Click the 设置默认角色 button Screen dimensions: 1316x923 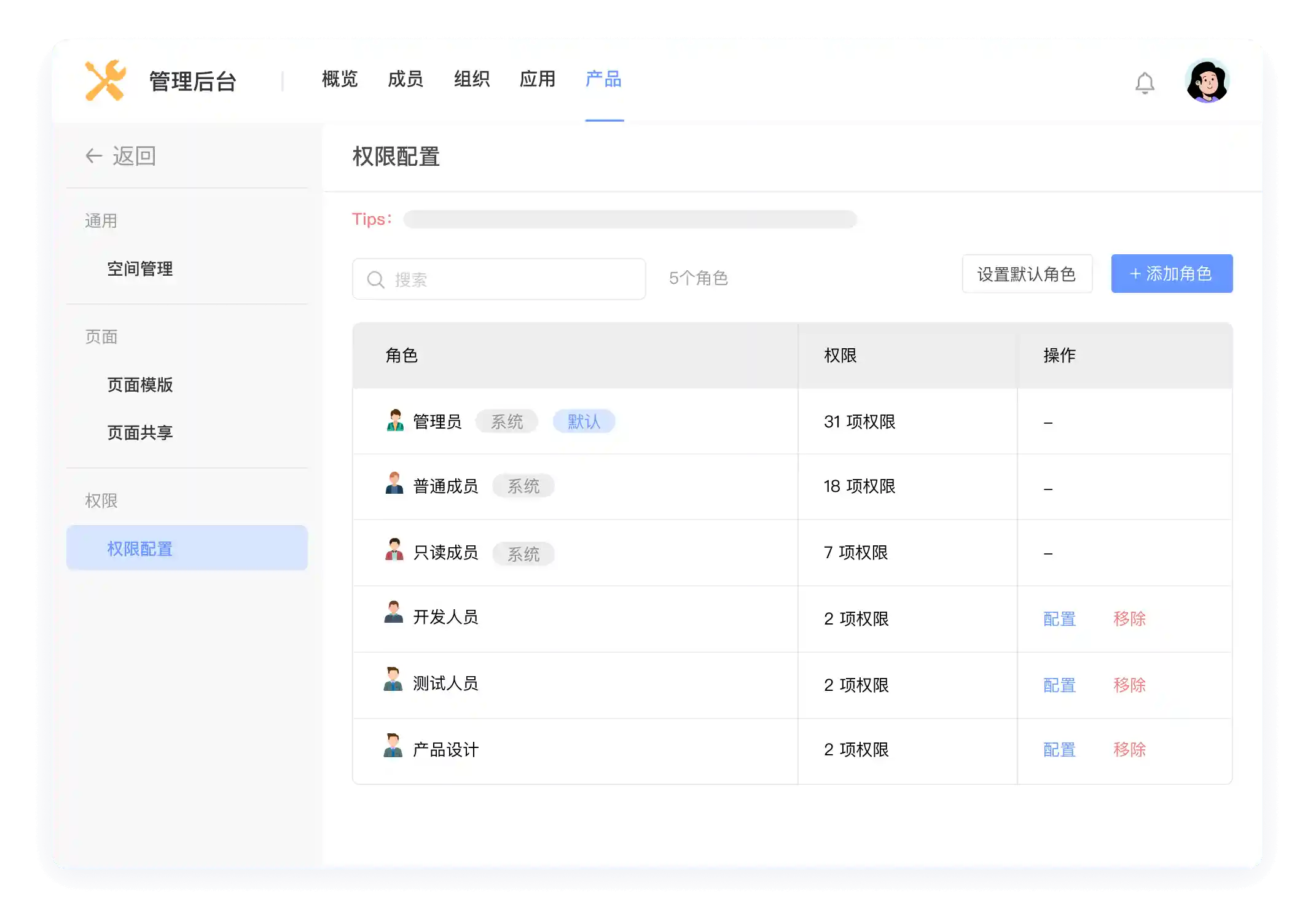(x=1027, y=275)
